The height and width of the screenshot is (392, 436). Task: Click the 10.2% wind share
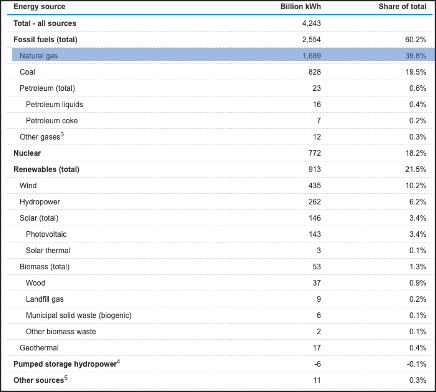416,186
